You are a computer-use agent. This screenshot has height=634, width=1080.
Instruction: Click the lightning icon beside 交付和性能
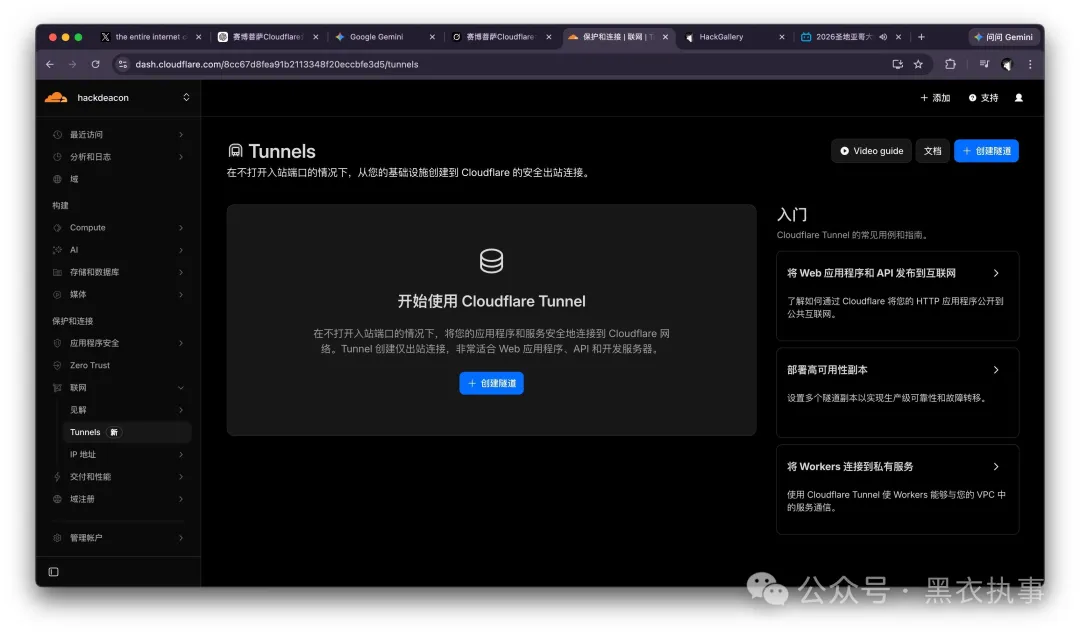tap(57, 476)
